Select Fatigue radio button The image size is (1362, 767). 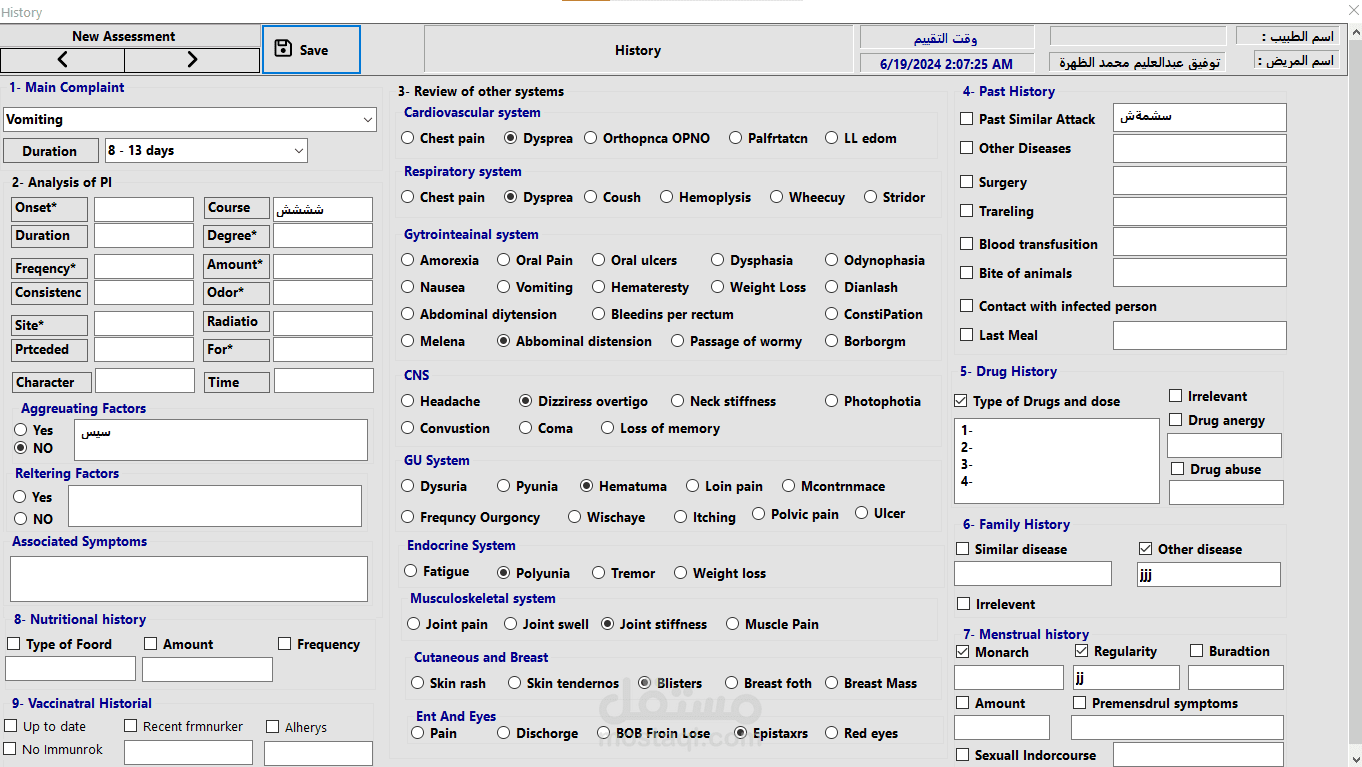[411, 571]
